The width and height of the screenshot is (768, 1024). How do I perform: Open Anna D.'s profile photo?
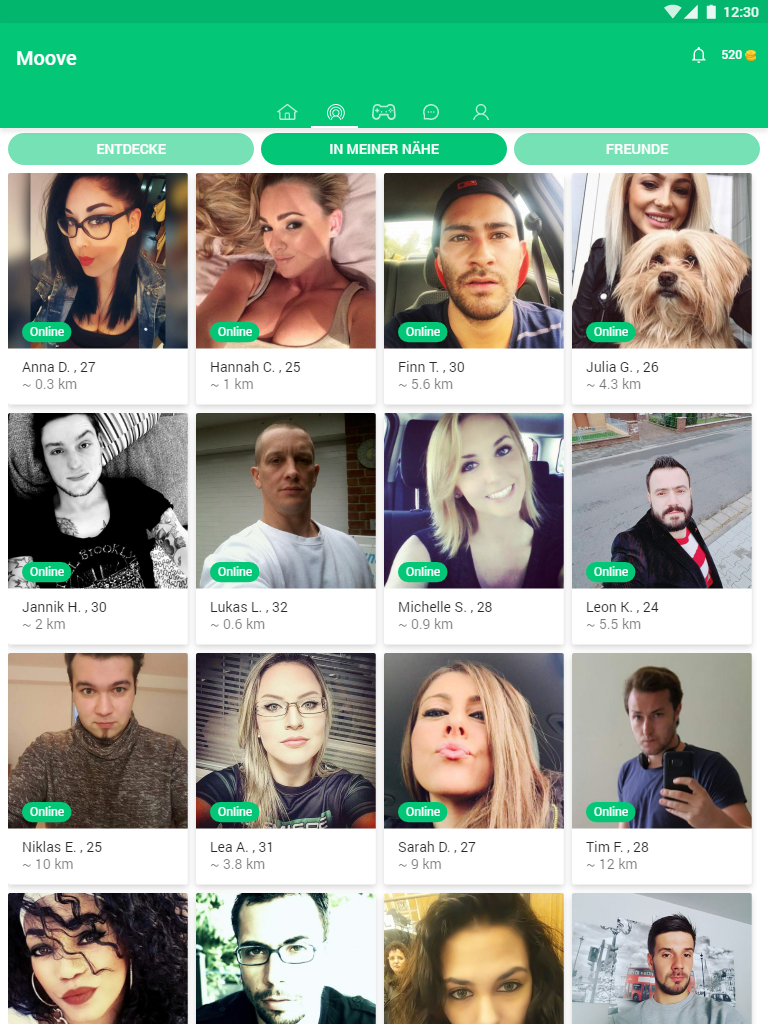click(98, 261)
